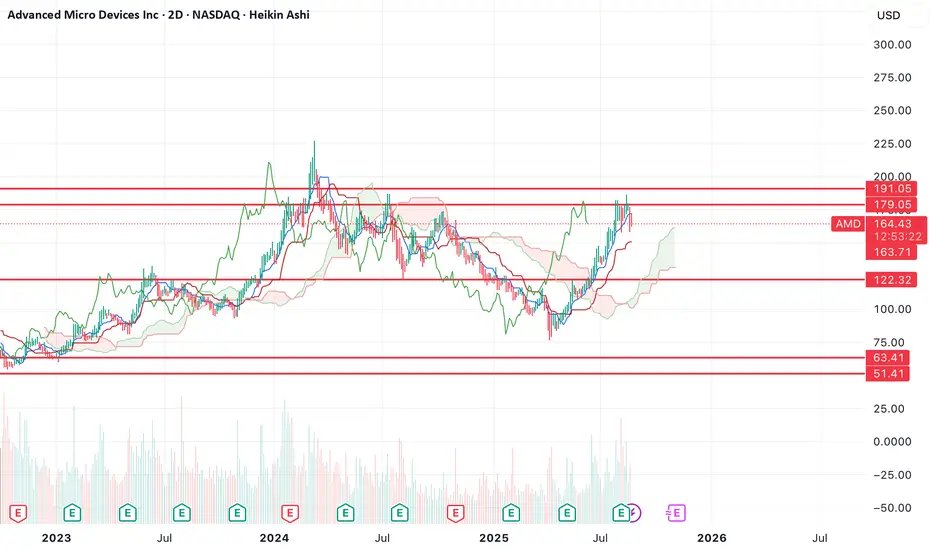Select the 179.05 price line label
The height and width of the screenshot is (550, 932).
(892, 205)
